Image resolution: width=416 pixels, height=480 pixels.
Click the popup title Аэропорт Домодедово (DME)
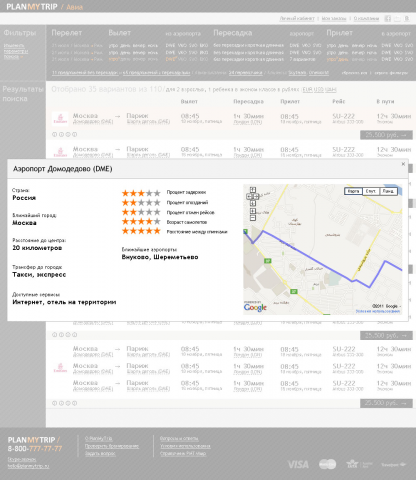[x=63, y=169]
